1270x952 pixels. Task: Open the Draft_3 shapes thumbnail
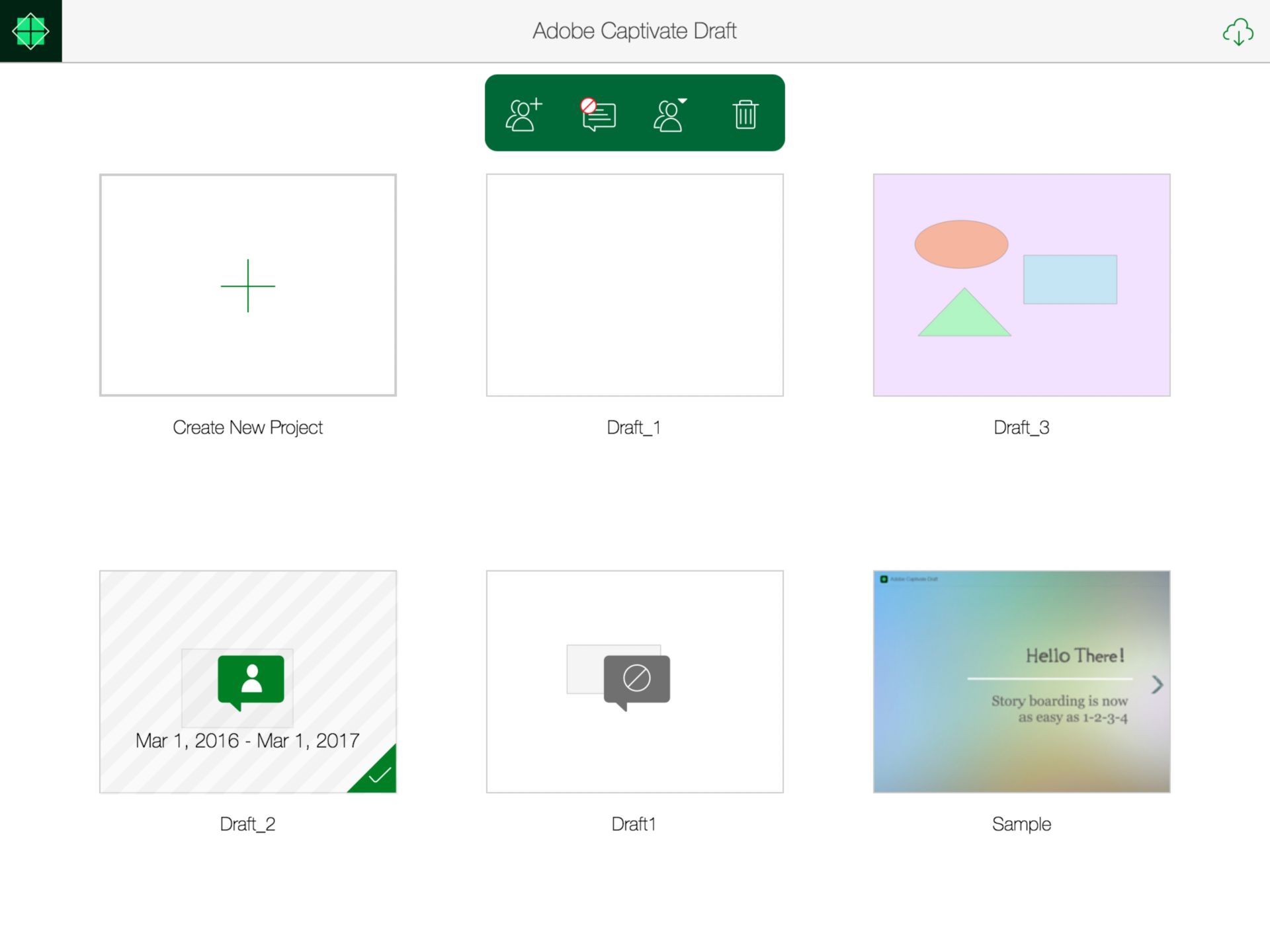(1021, 285)
